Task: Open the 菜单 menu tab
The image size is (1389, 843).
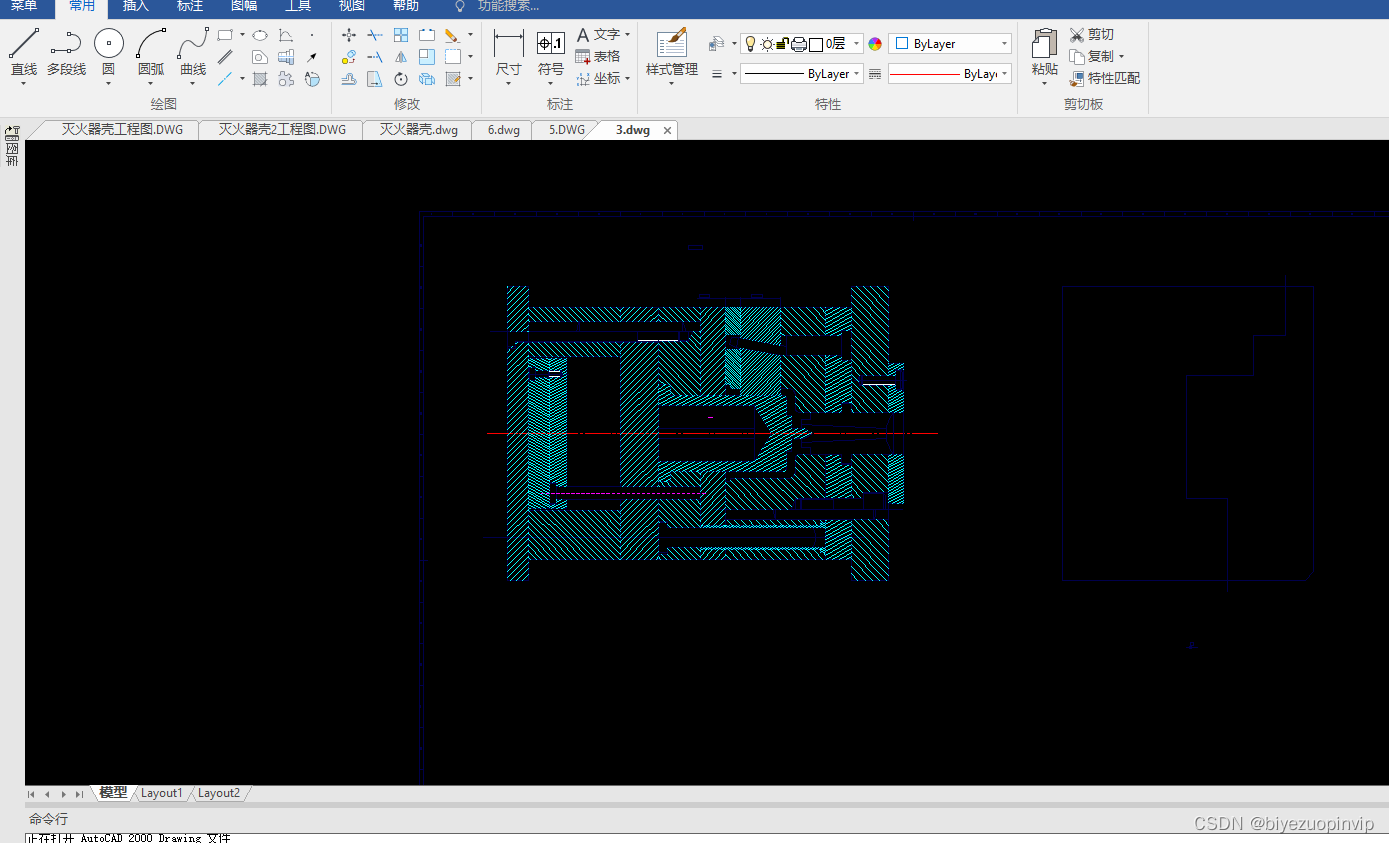Action: point(24,6)
